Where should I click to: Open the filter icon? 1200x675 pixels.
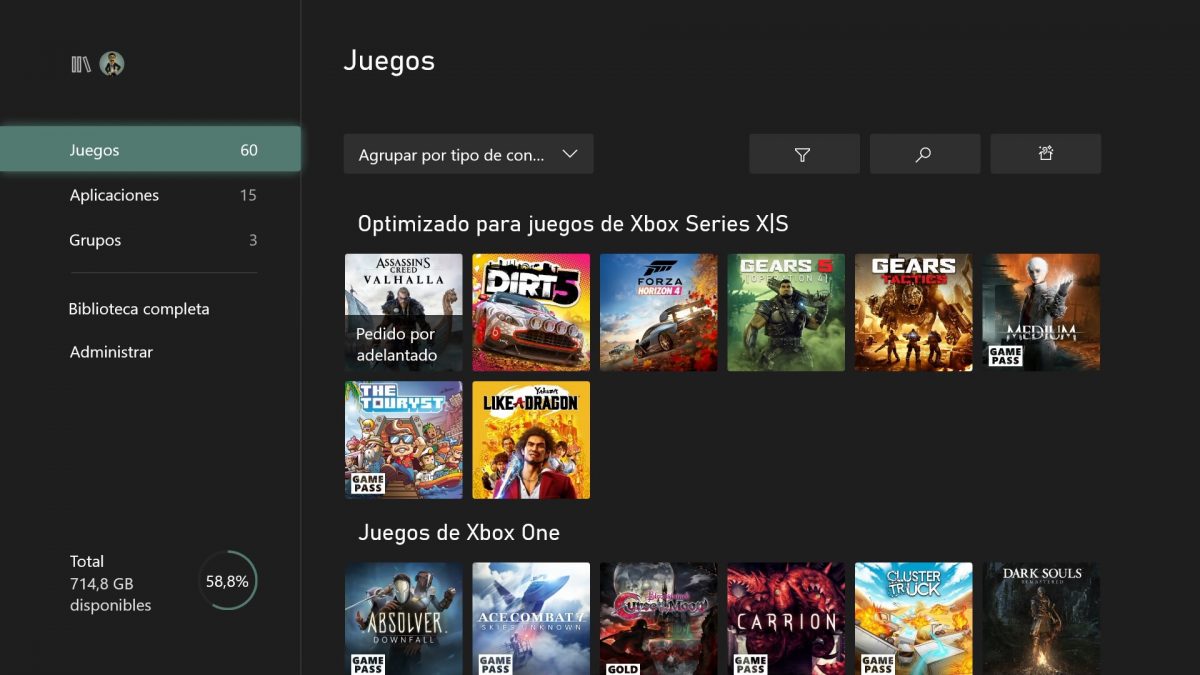tap(804, 153)
